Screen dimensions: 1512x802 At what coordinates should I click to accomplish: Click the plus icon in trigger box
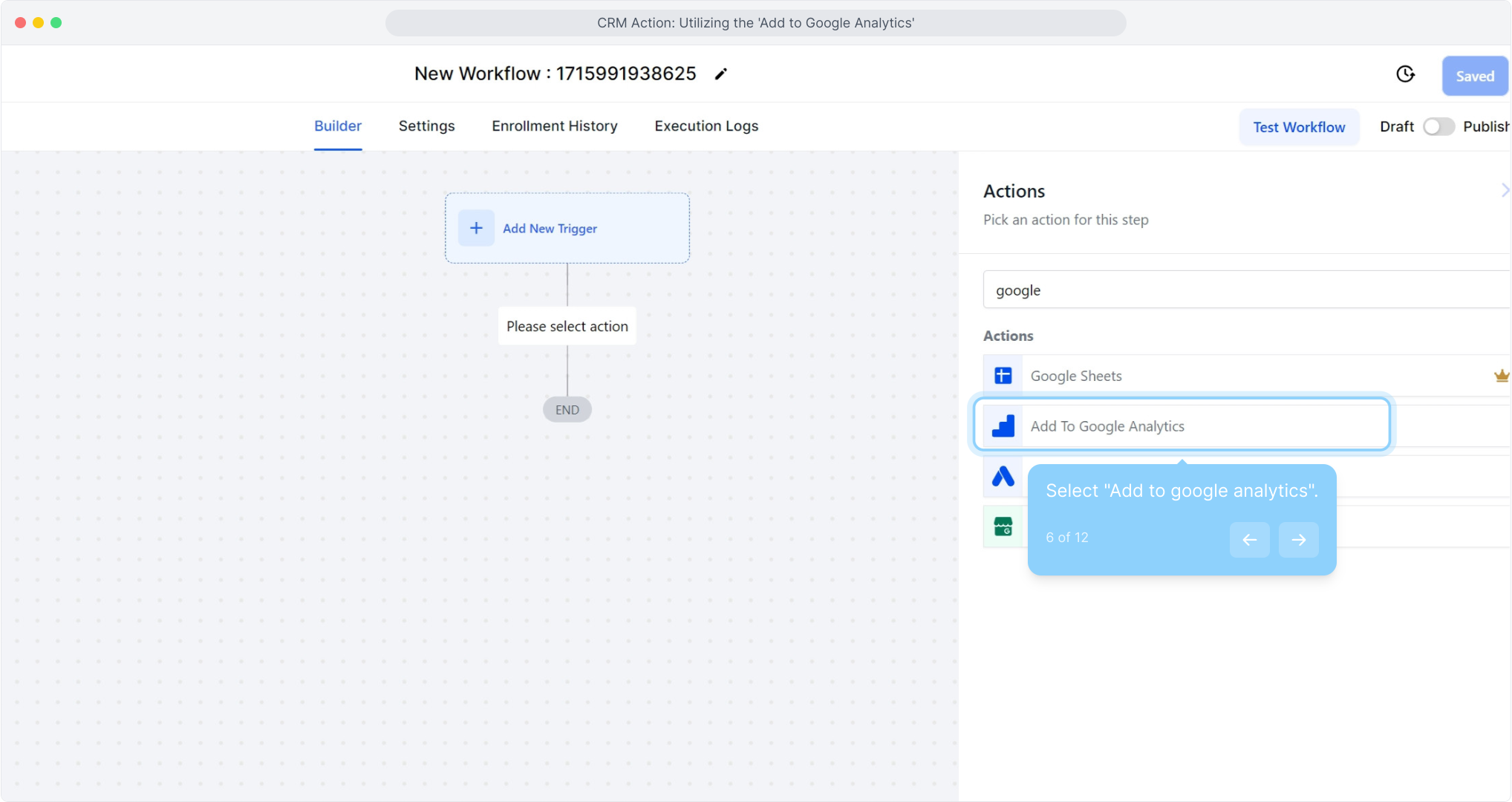[476, 229]
